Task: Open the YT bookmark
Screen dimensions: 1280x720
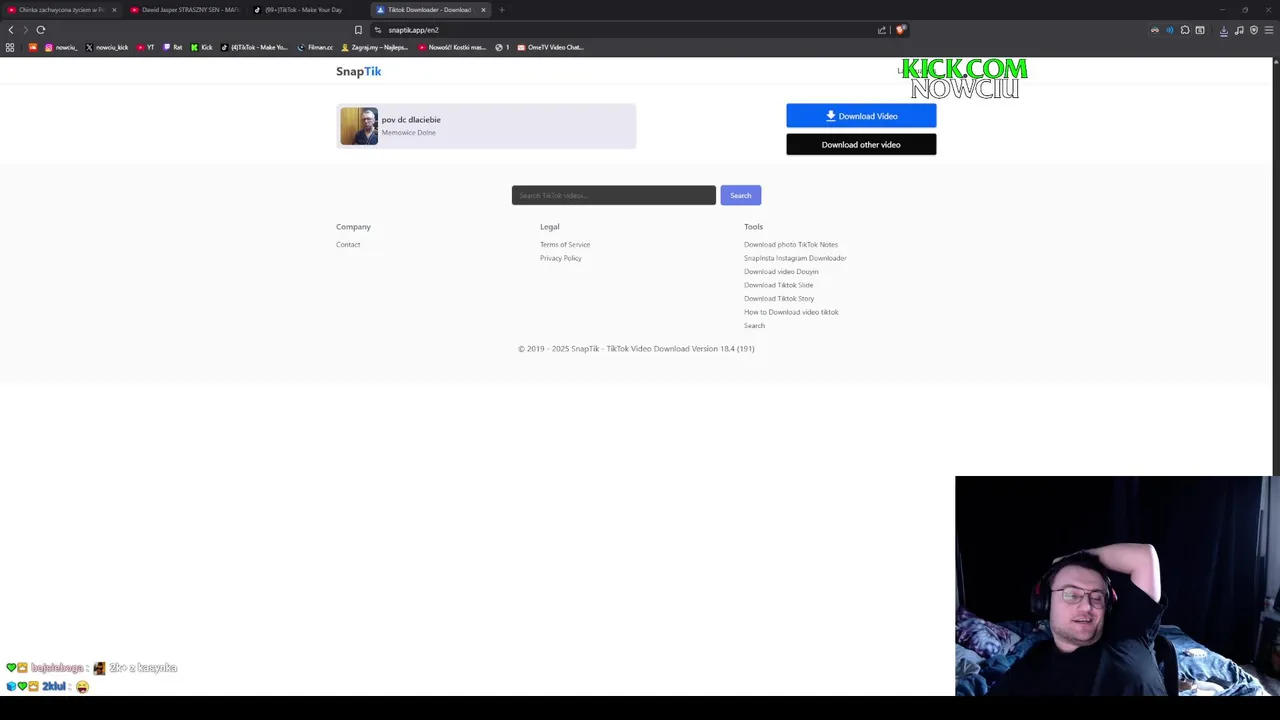Action: pyautogui.click(x=146, y=47)
